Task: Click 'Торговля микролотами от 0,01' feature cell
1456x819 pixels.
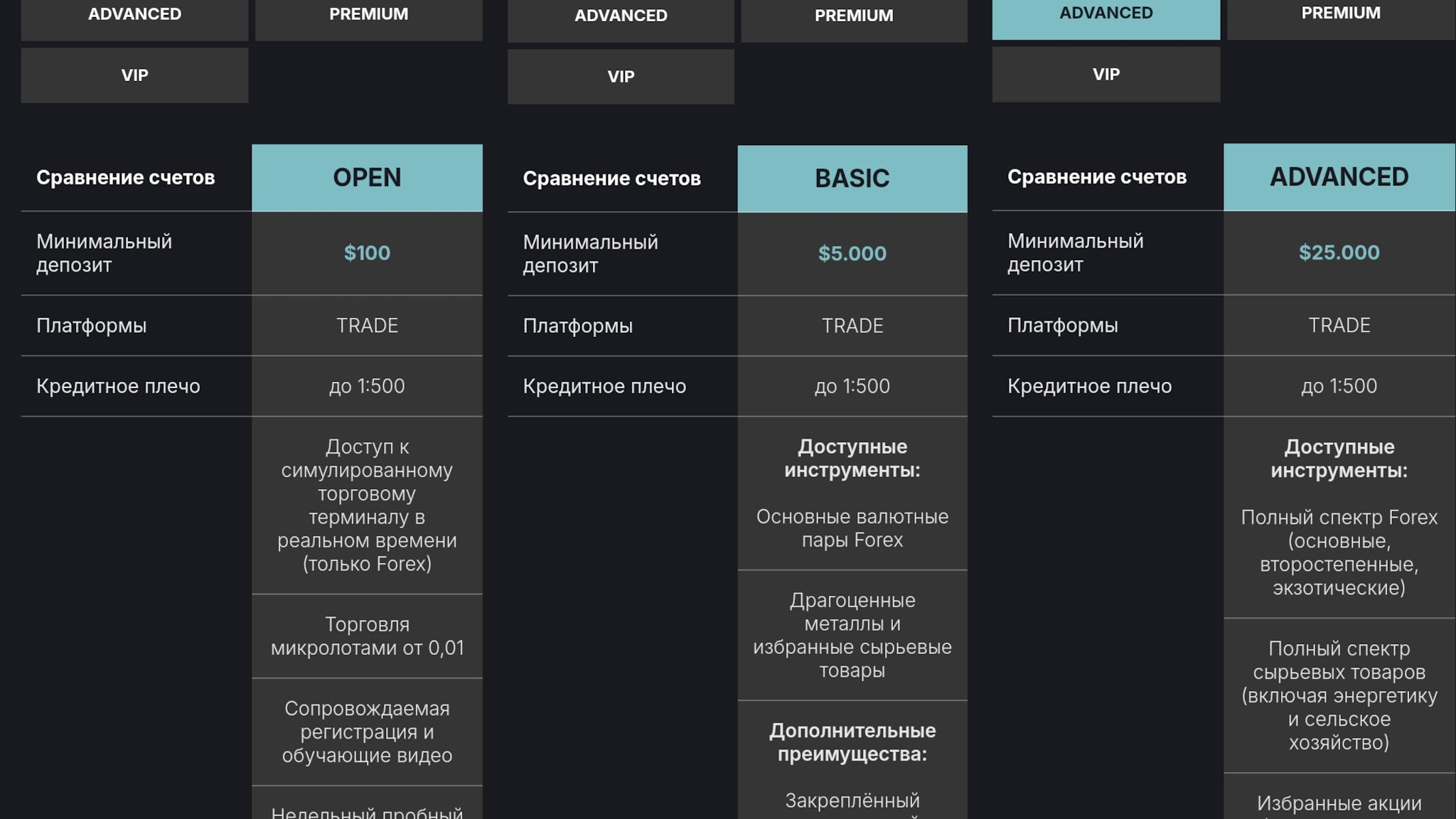Action: (367, 636)
